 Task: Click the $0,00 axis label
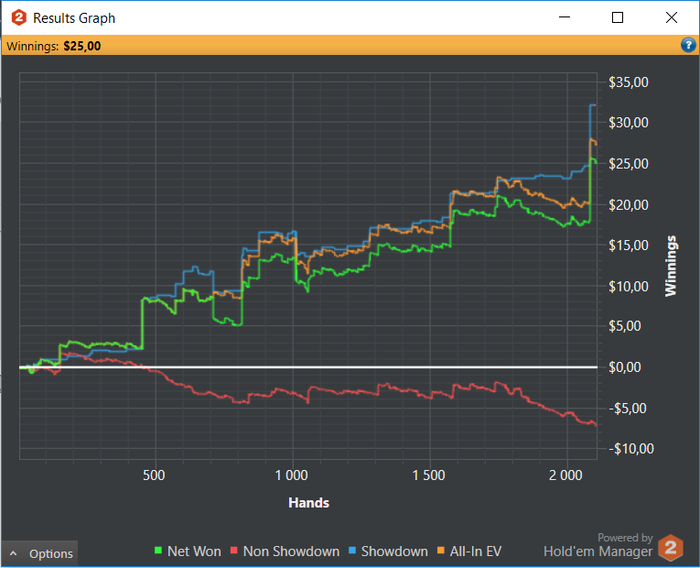tap(625, 367)
